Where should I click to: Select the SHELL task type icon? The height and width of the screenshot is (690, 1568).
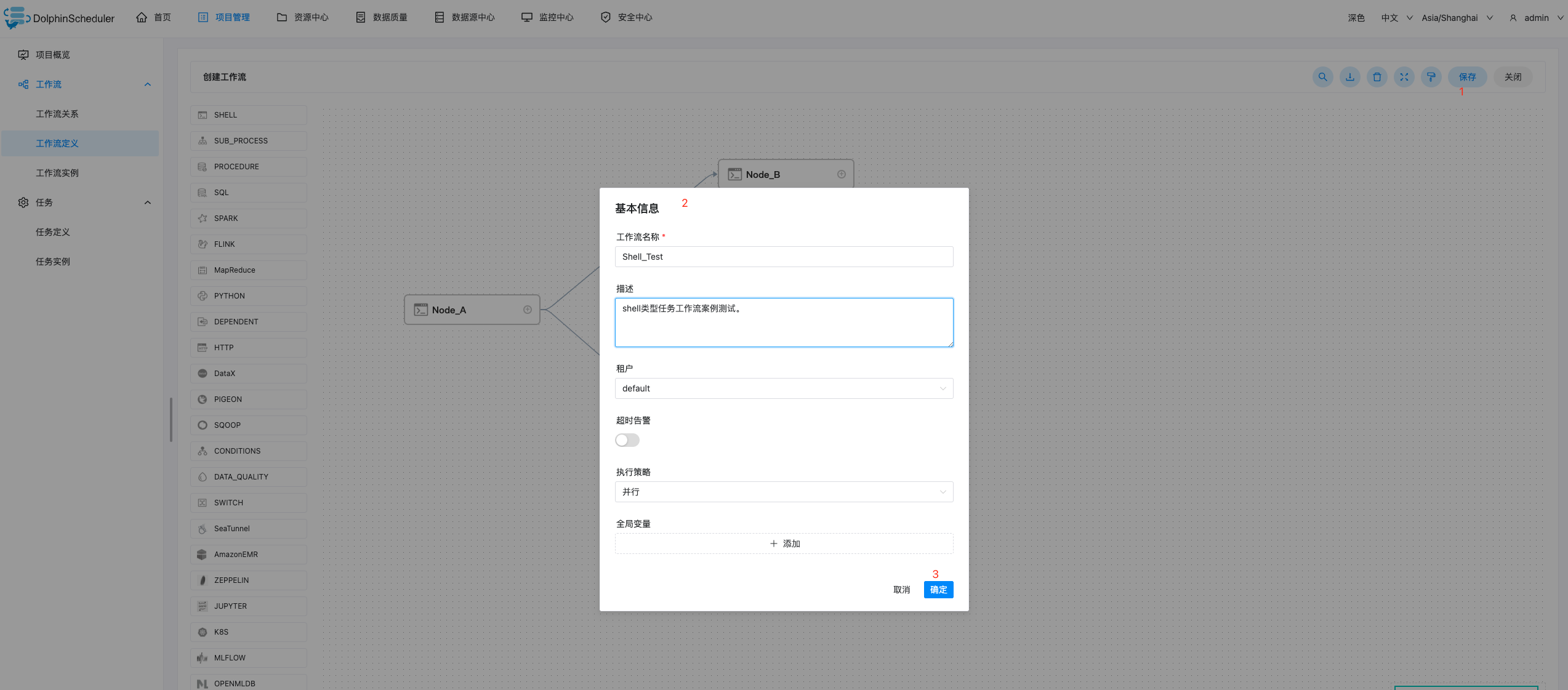(x=203, y=115)
